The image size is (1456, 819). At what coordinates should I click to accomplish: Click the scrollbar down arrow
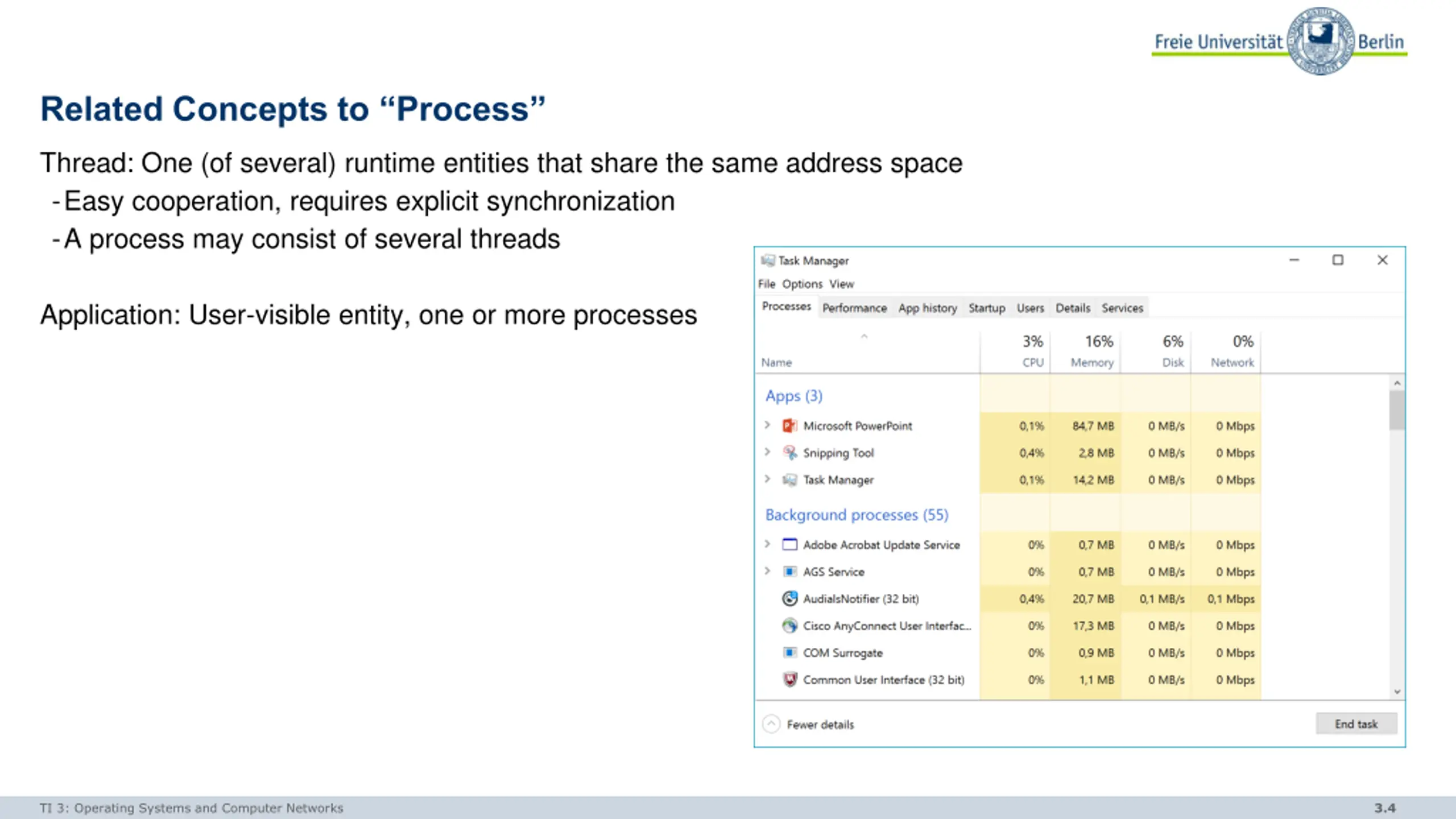coord(1397,692)
